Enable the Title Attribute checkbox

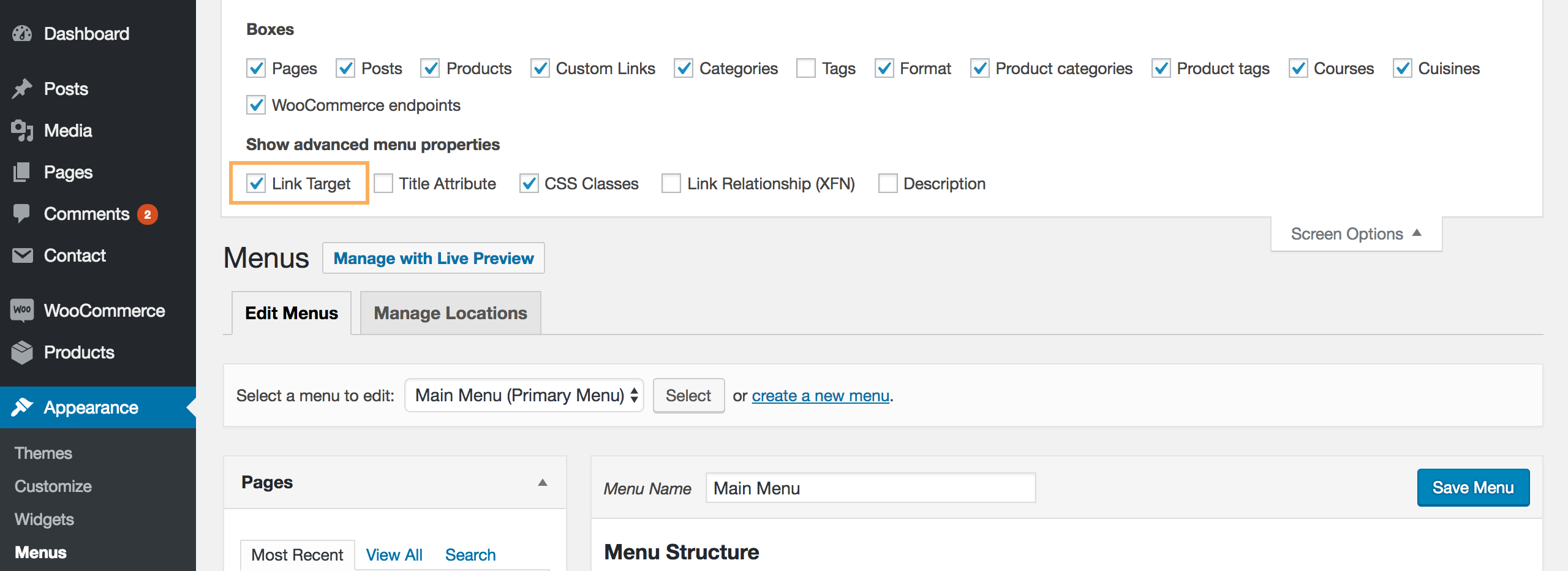383,183
